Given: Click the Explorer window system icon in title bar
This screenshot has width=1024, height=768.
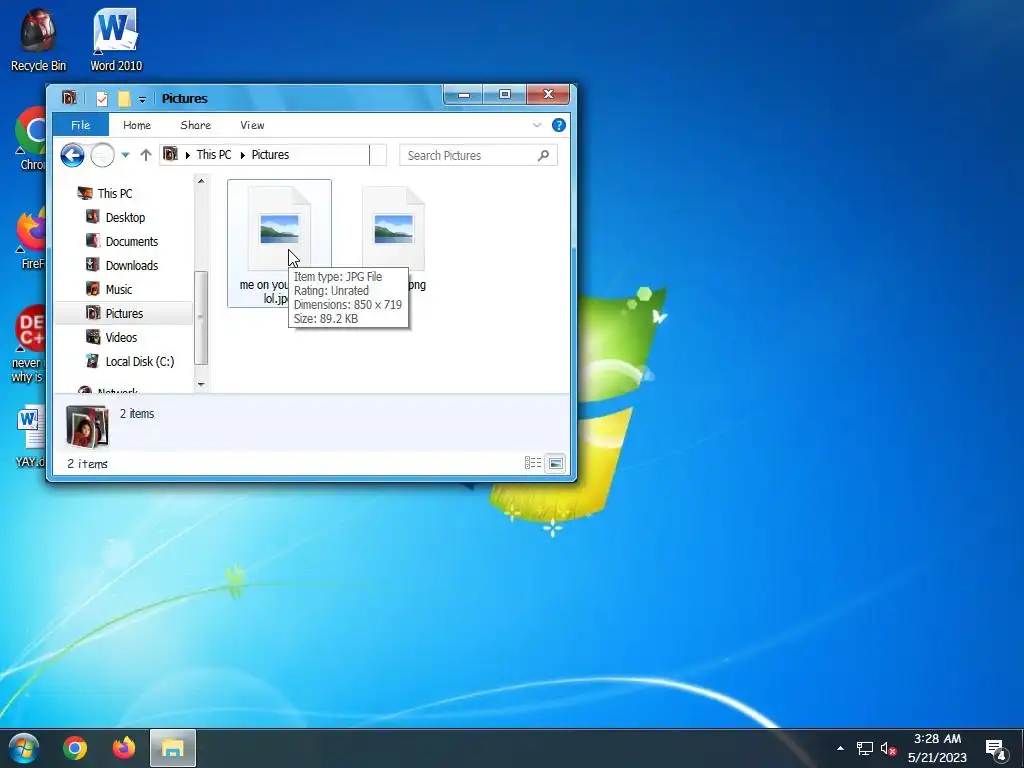Looking at the screenshot, I should tap(69, 98).
